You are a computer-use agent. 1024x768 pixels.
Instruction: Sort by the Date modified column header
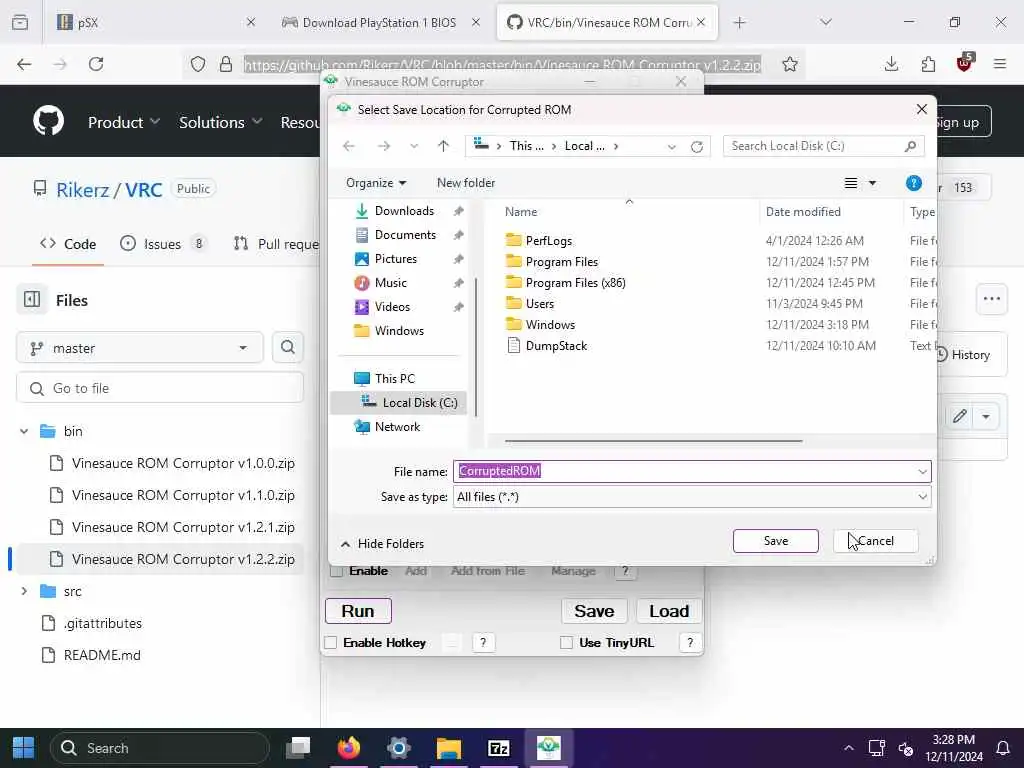803,212
